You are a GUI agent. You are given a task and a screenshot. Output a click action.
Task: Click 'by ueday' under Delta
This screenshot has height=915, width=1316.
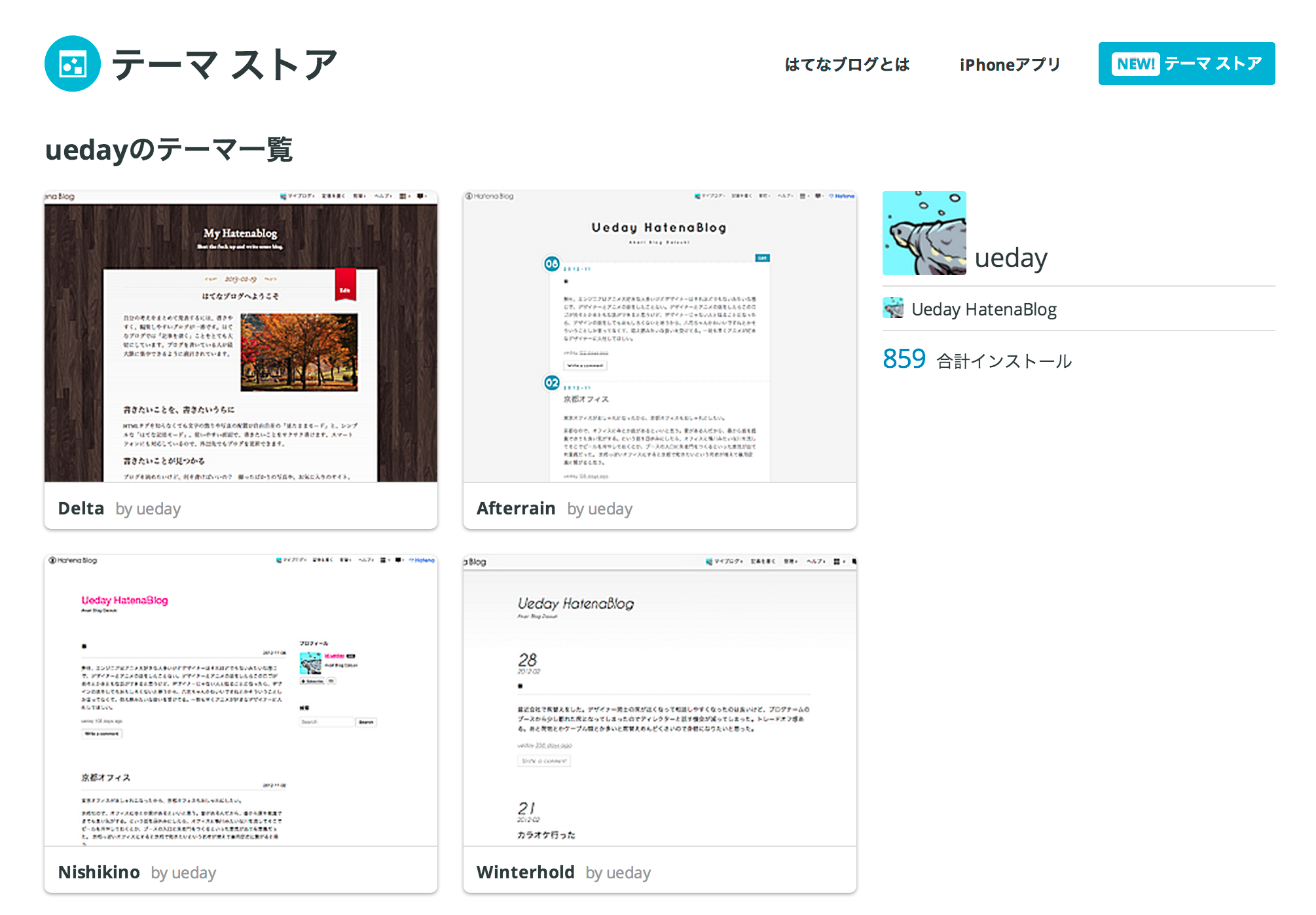148,509
